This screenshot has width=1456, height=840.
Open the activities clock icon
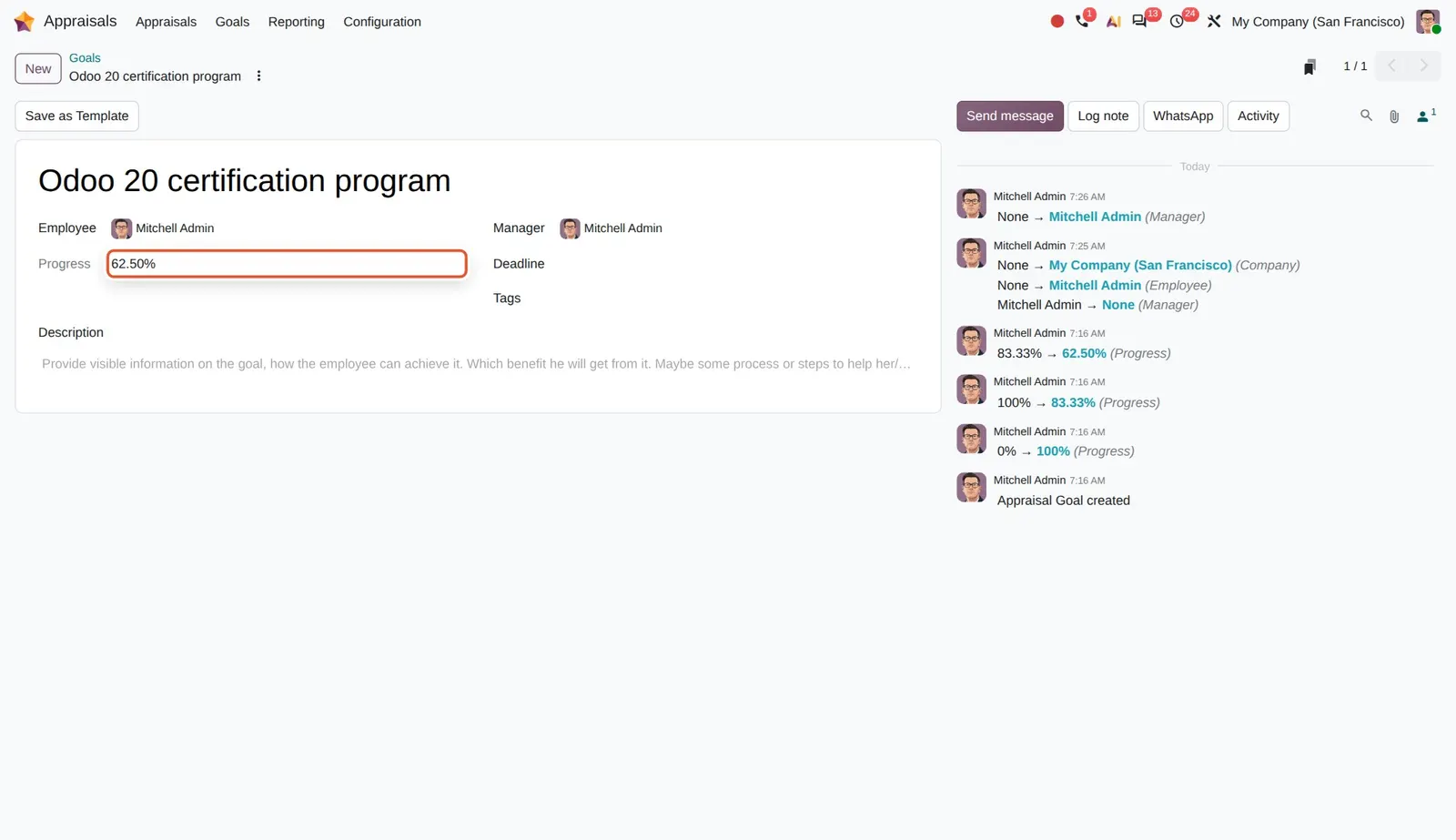(1177, 21)
